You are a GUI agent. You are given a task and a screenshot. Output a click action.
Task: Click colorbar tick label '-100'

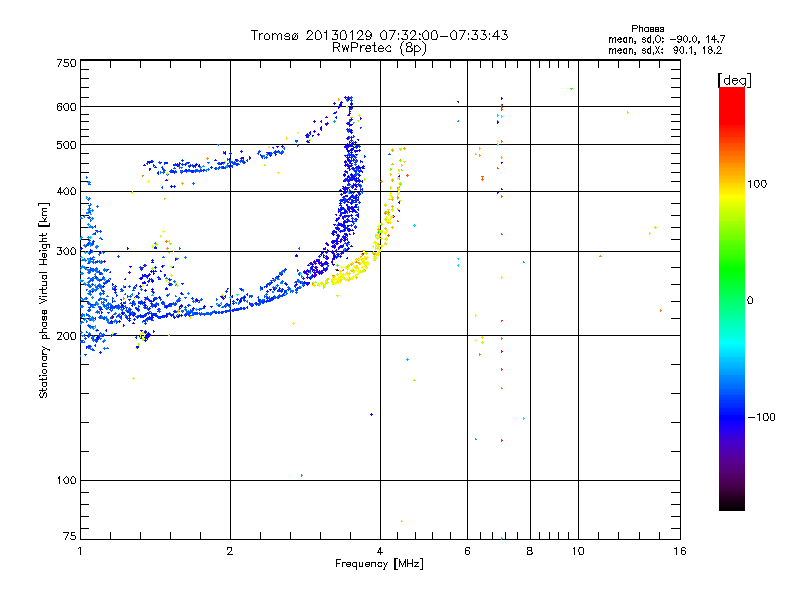tap(761, 417)
